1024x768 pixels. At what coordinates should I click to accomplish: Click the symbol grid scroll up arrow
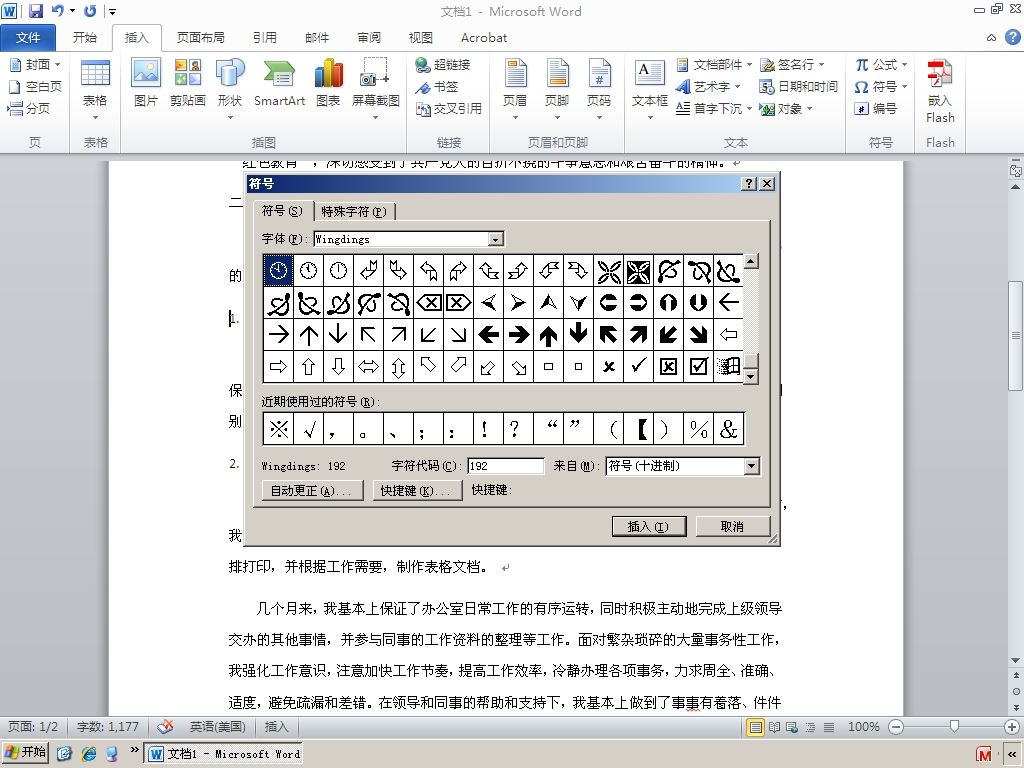click(x=751, y=262)
